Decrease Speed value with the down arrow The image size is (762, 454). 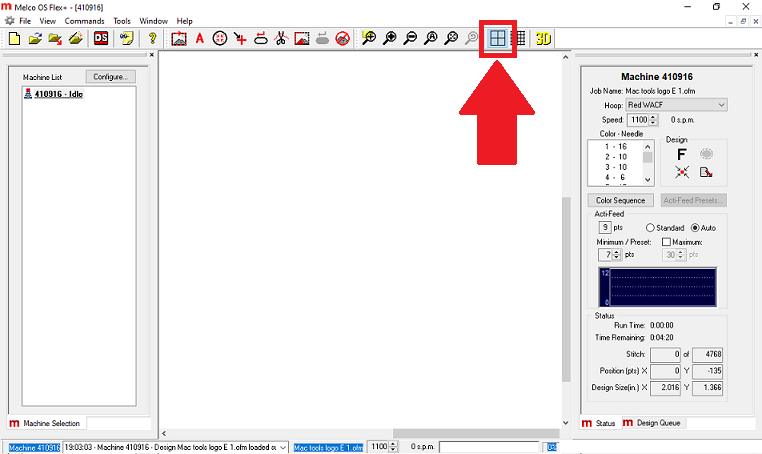pyautogui.click(x=653, y=122)
